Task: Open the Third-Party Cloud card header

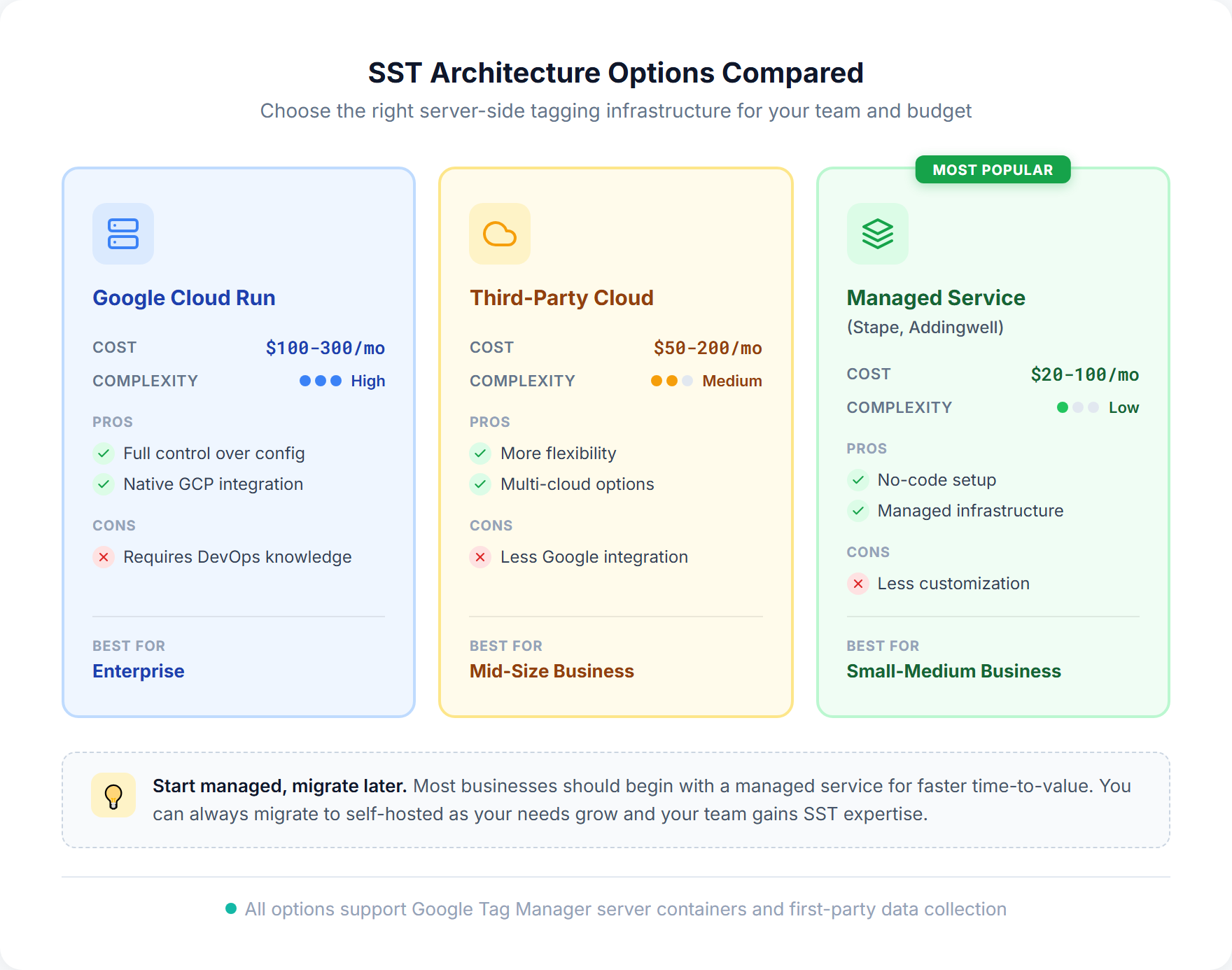Action: (561, 297)
